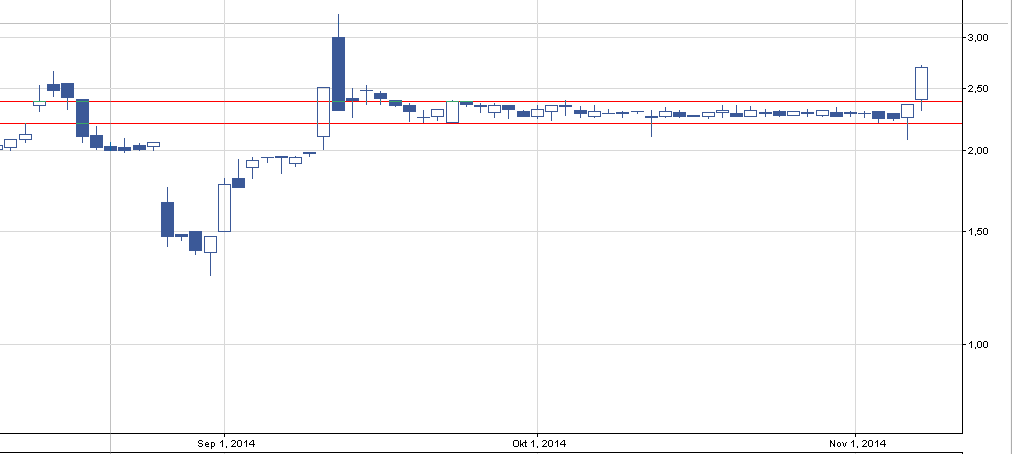
Task: Click the Nov 1, 2014 date label
Action: point(858,443)
